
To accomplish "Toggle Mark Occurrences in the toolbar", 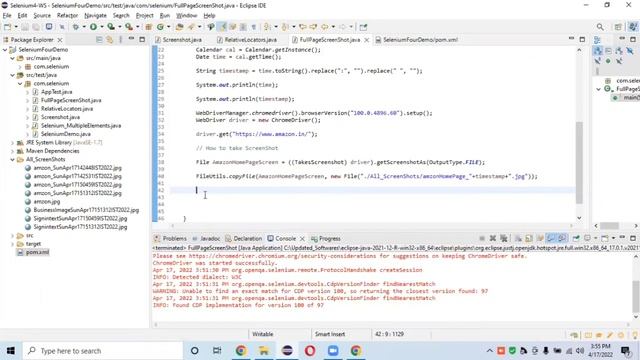I will click(222, 27).
